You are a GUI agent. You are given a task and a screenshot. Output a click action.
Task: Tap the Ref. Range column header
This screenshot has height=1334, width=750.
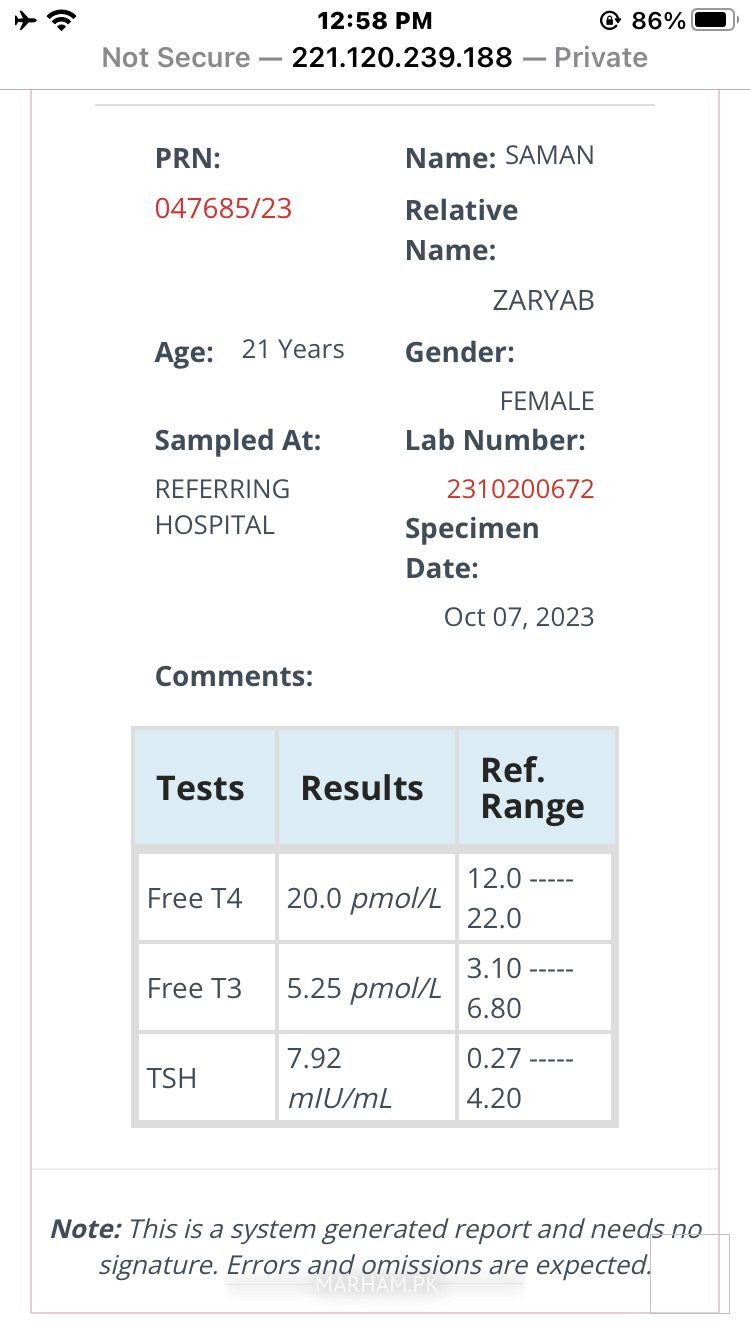pyautogui.click(x=536, y=788)
